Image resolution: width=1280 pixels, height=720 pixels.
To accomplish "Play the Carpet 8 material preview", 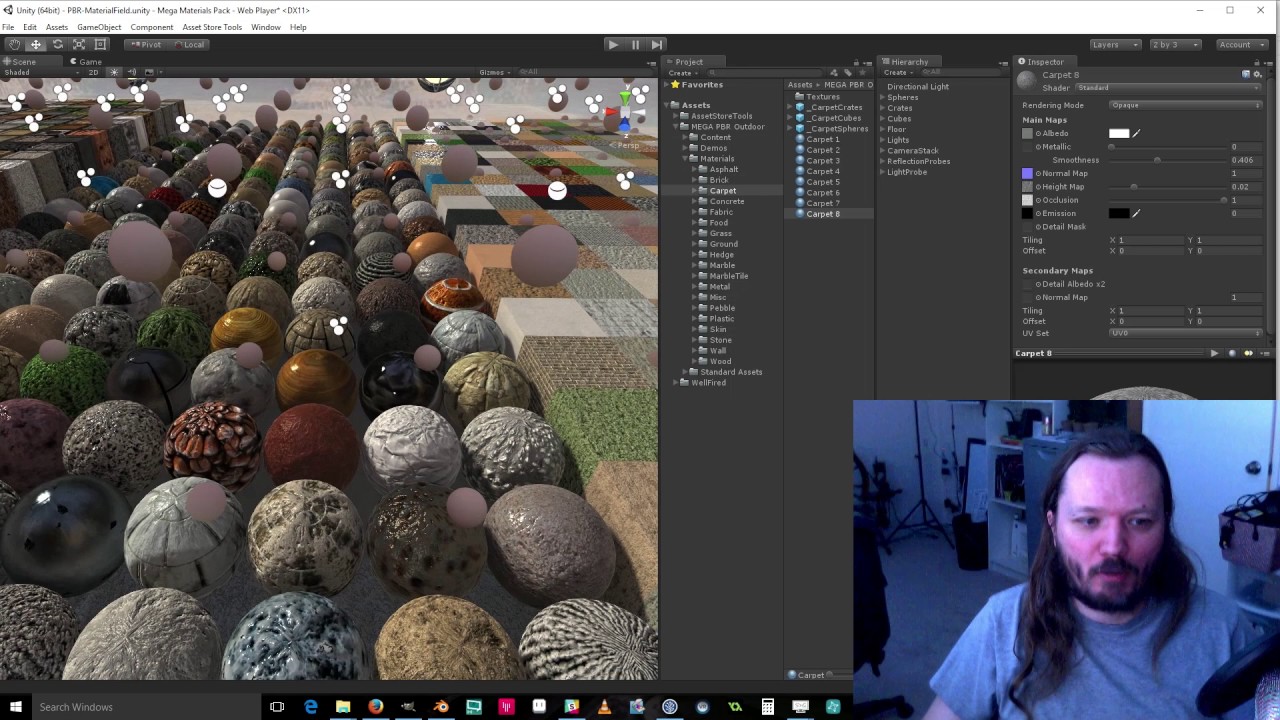I will [1214, 353].
